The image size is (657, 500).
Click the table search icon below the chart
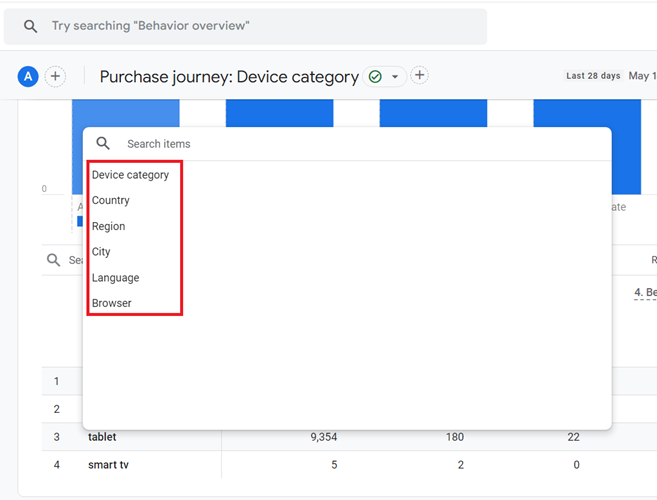pos(53,260)
